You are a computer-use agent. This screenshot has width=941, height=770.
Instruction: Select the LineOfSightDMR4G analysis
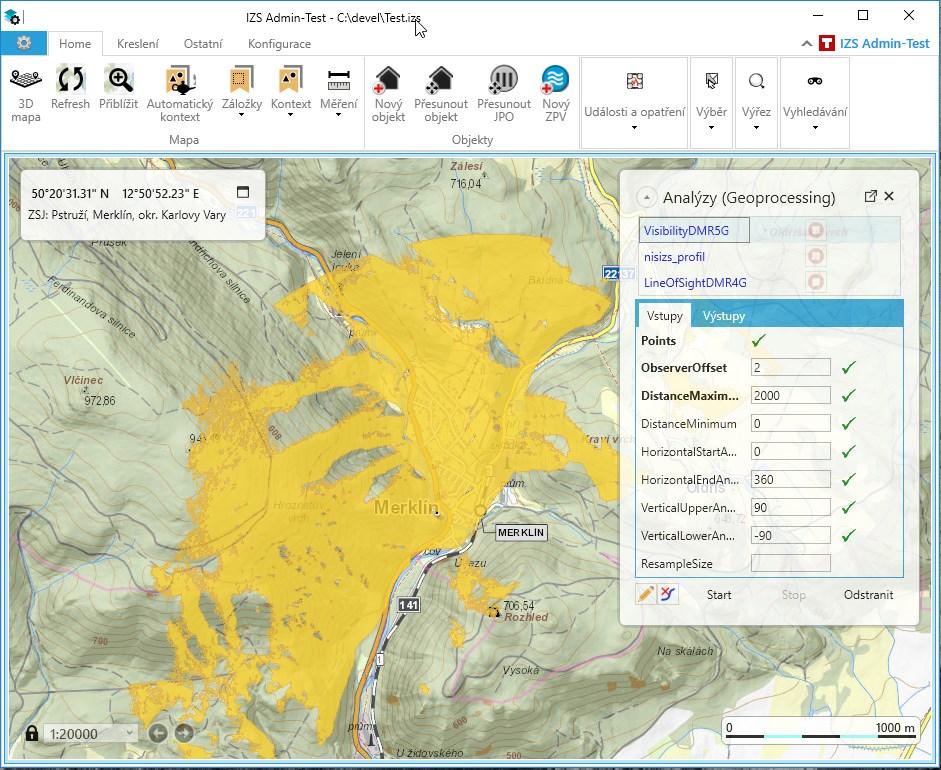tap(695, 283)
